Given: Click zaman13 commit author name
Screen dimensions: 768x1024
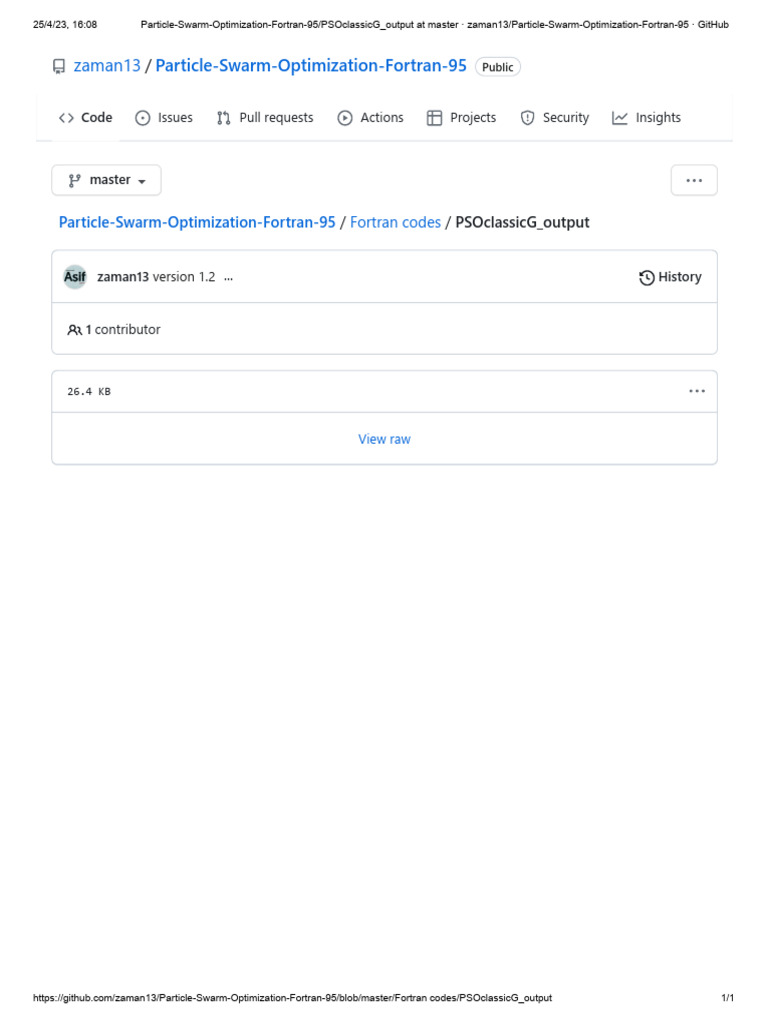Looking at the screenshot, I should click(122, 277).
